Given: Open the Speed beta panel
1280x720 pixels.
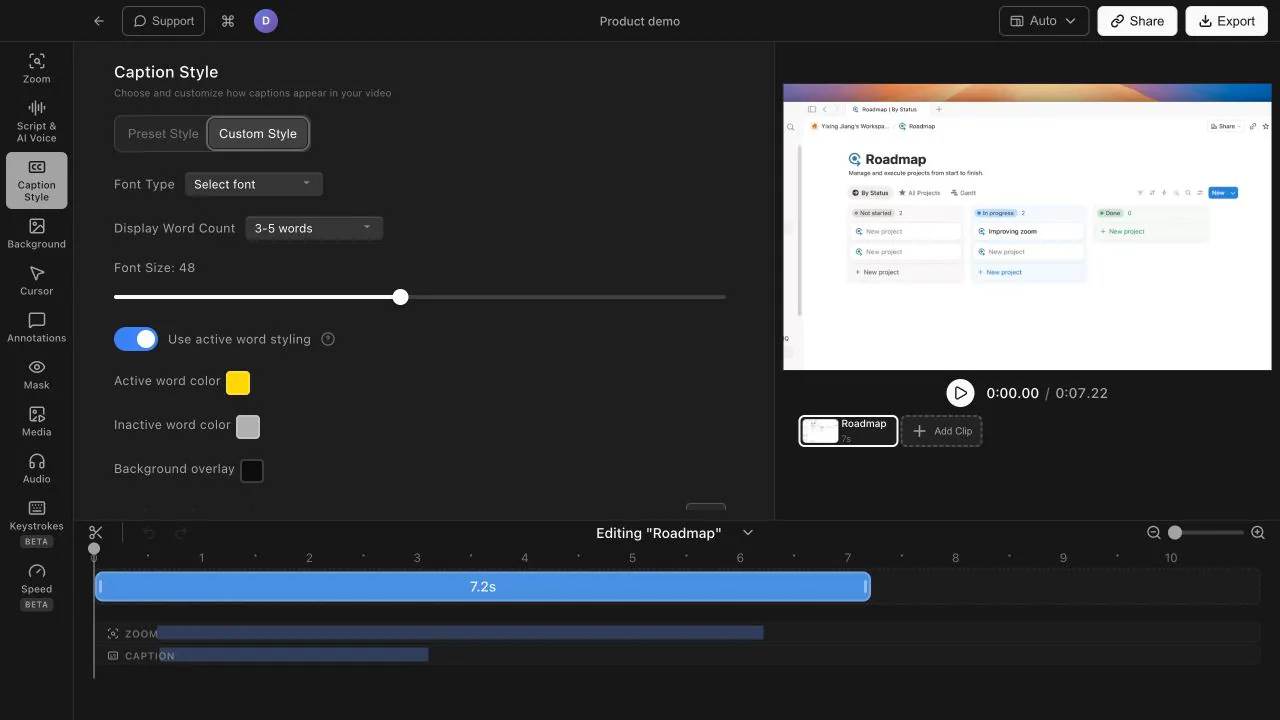Looking at the screenshot, I should click(36, 586).
